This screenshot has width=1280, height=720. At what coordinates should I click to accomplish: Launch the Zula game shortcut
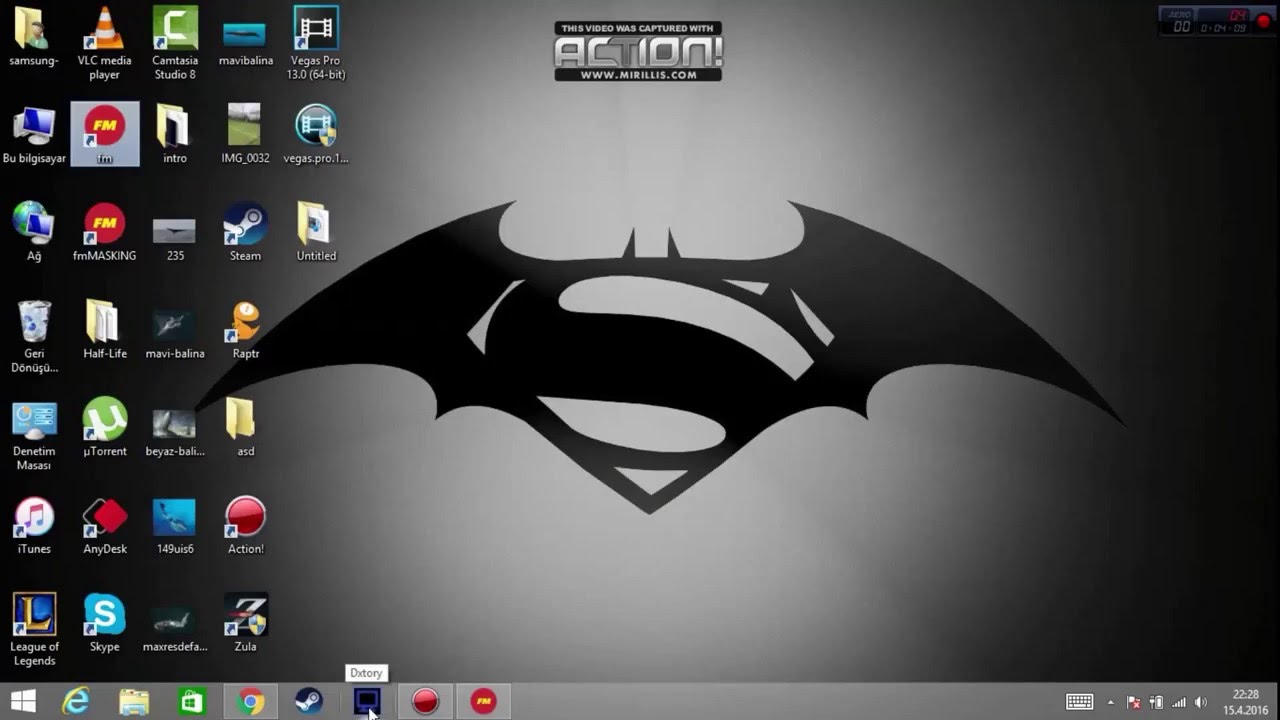(x=245, y=622)
